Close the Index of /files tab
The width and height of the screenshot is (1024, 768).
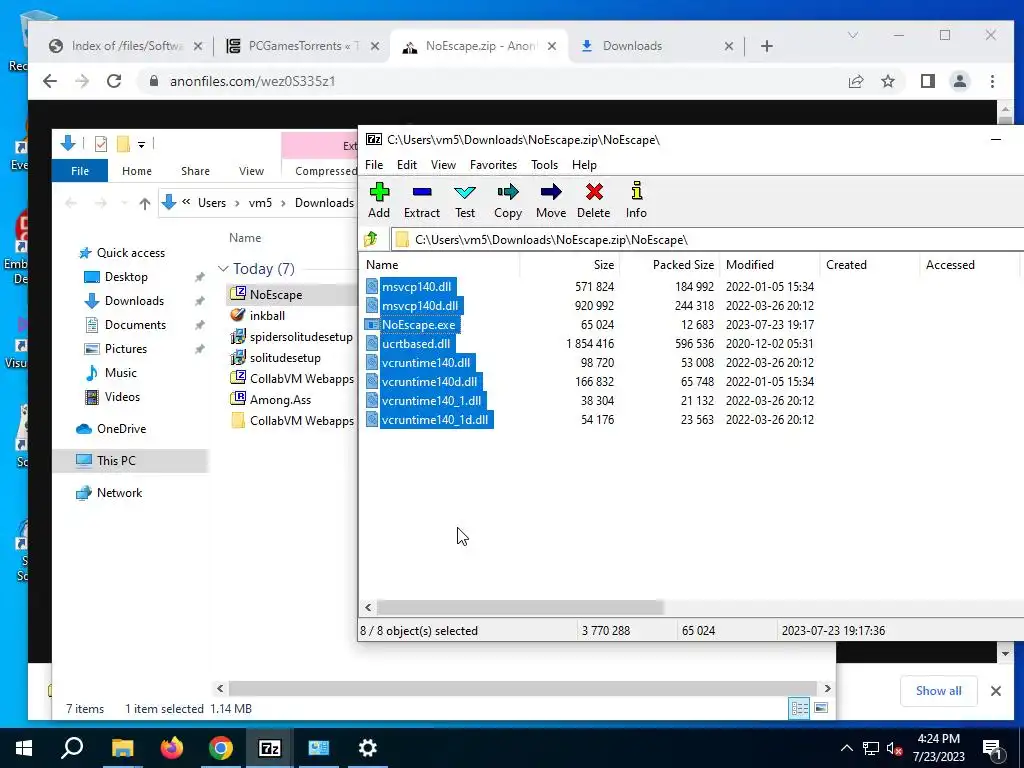pos(198,46)
